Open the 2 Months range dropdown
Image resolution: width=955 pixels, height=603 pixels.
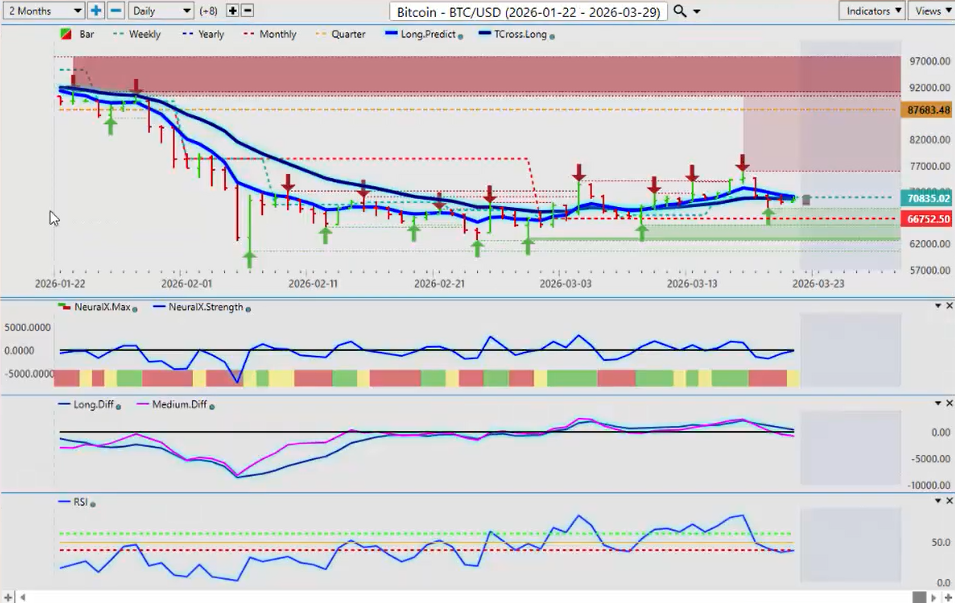click(43, 11)
